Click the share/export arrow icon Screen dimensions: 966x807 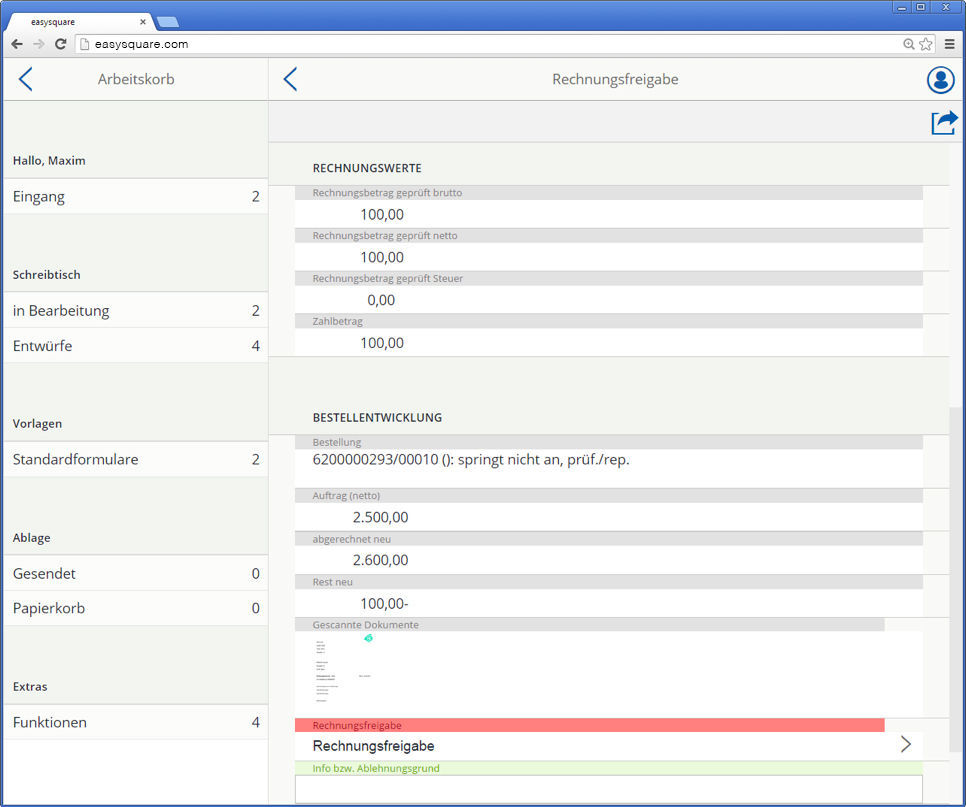(x=943, y=122)
